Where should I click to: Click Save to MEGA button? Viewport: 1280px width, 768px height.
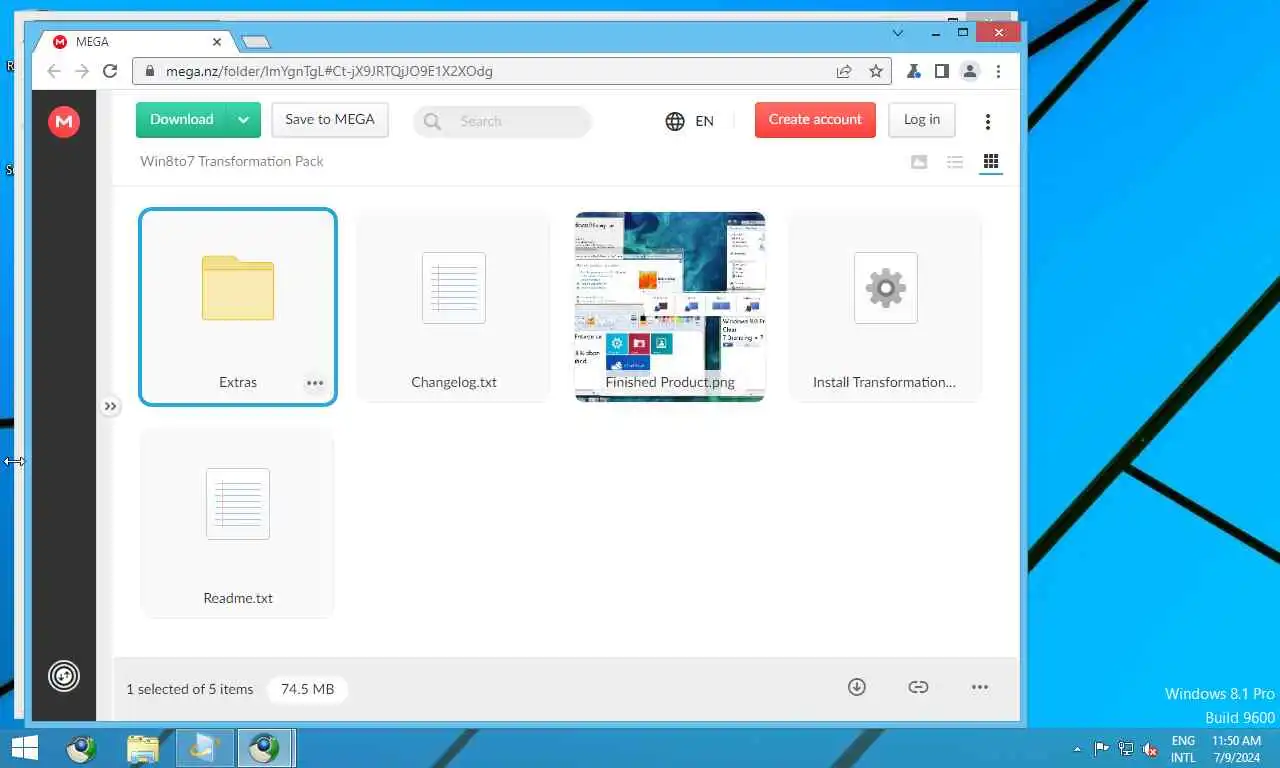tap(330, 120)
